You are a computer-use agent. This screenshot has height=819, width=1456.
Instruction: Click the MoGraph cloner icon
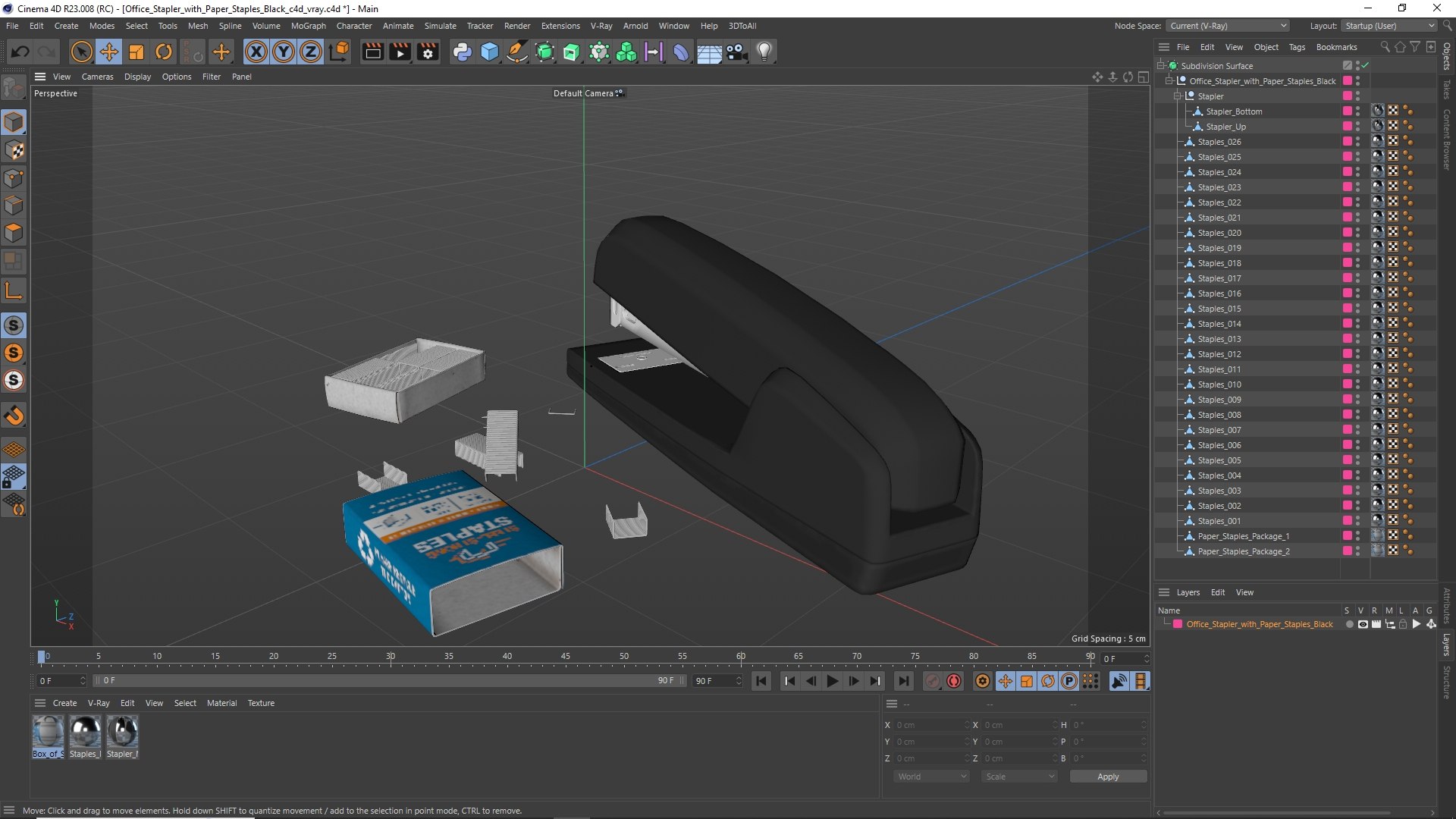[x=626, y=52]
